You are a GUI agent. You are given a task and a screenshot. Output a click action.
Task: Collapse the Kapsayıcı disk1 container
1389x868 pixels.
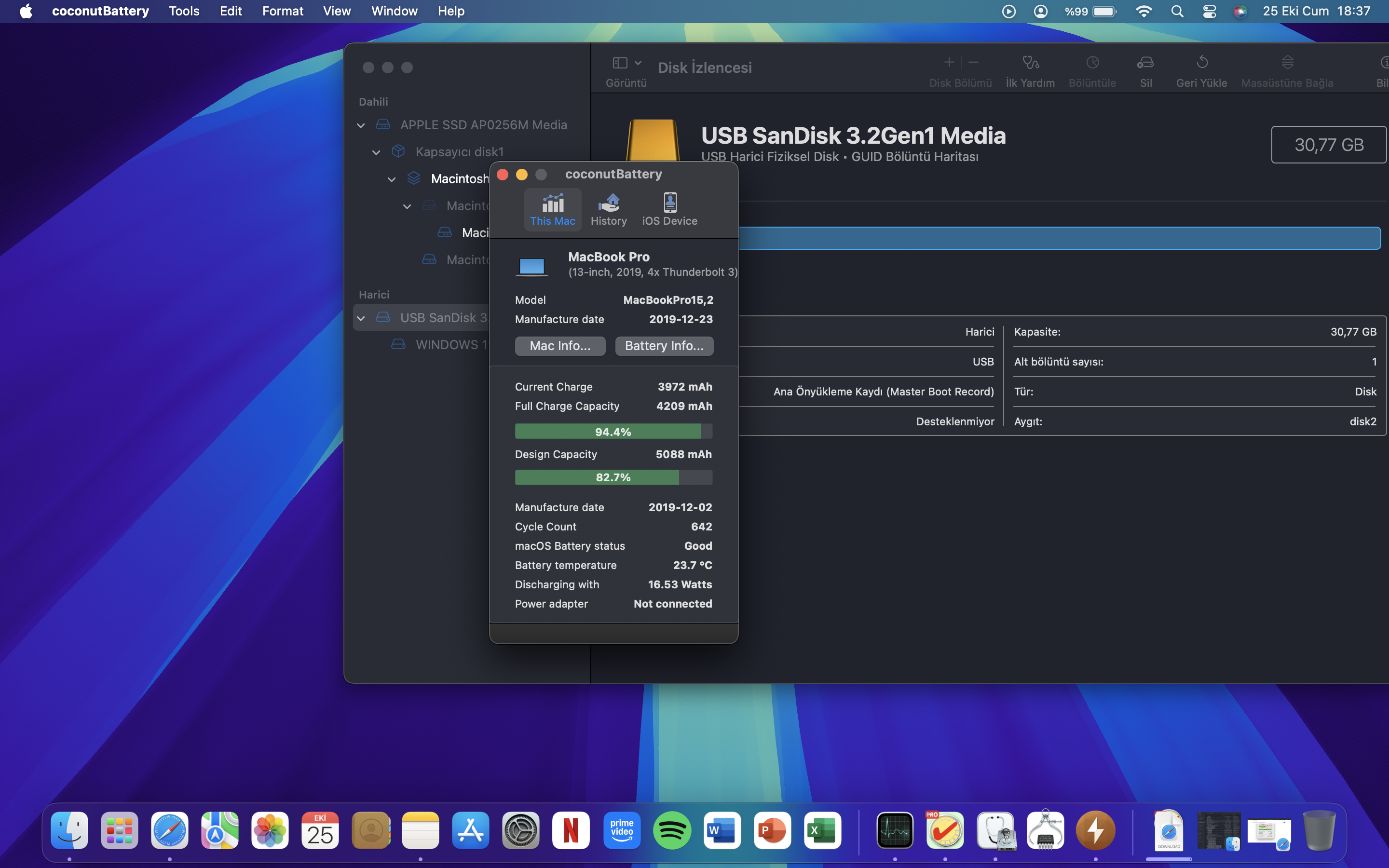[376, 152]
